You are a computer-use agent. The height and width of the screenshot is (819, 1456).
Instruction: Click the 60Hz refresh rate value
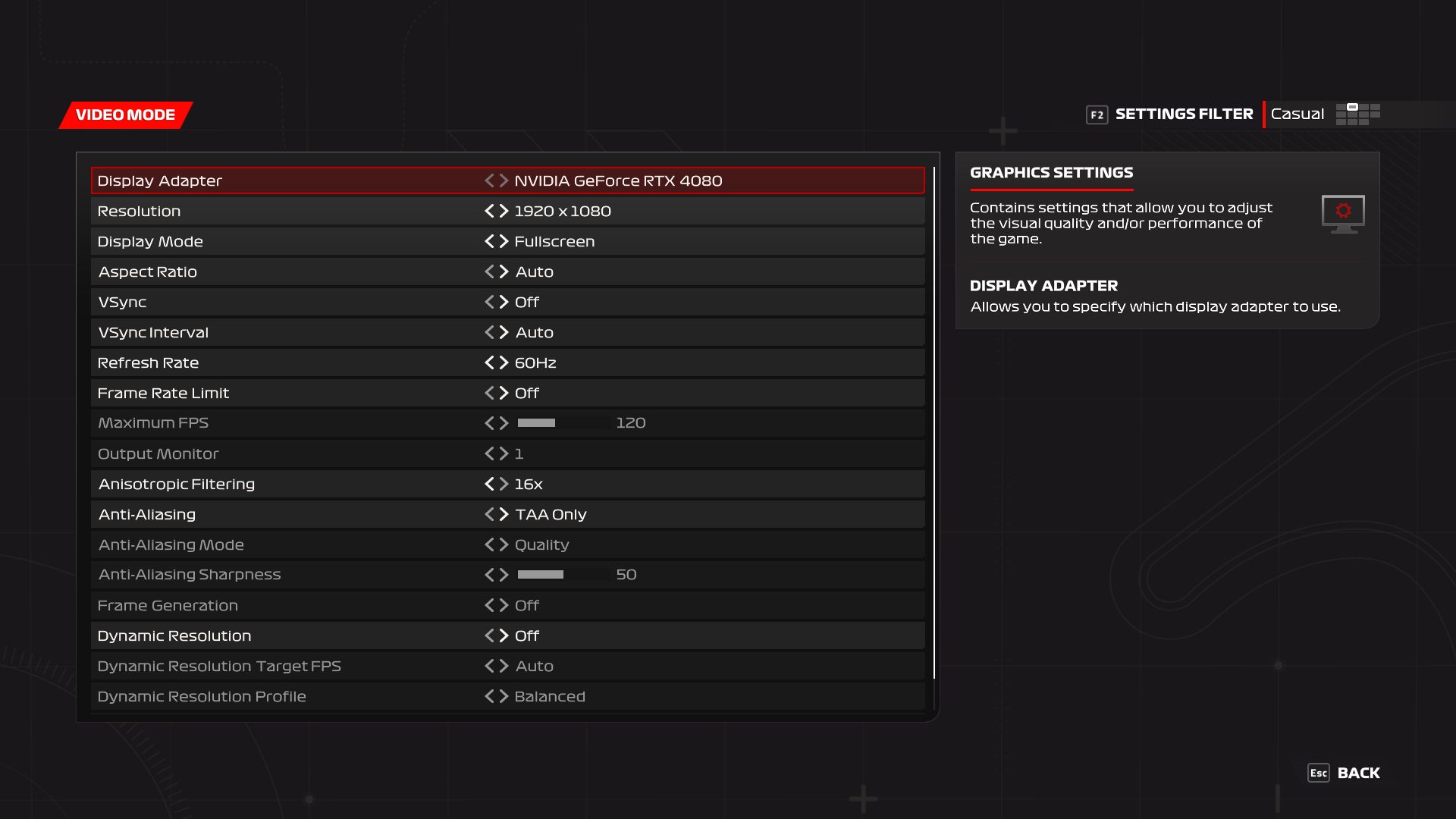535,362
